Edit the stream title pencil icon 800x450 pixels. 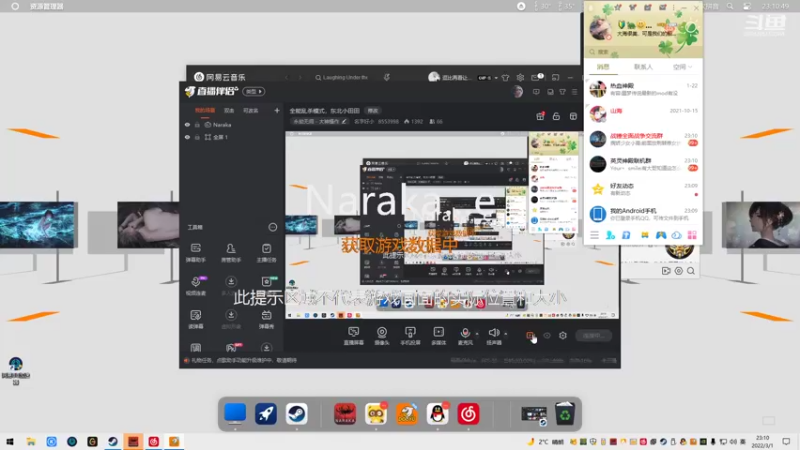tap(344, 121)
